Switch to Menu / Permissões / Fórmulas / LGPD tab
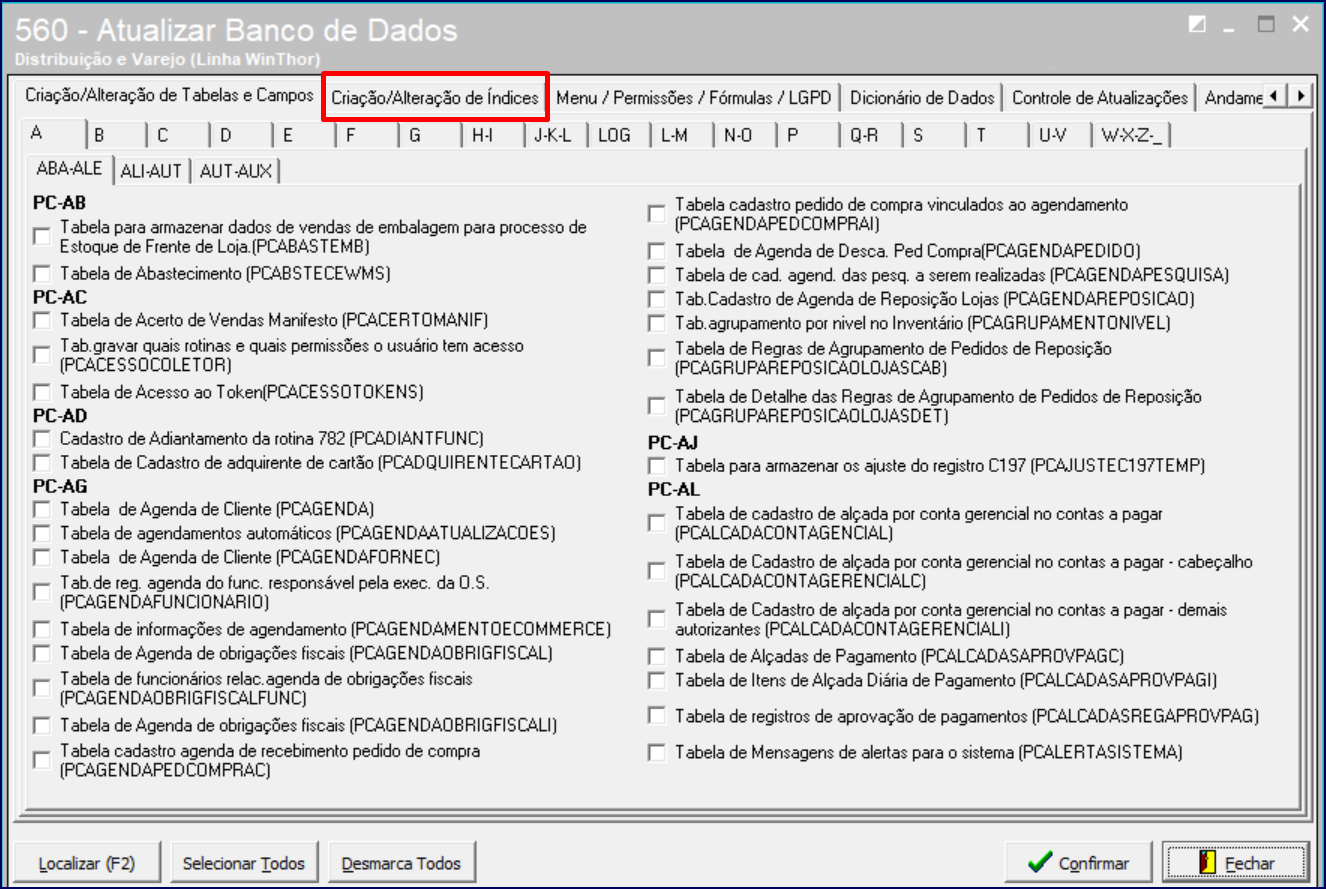 pos(694,98)
